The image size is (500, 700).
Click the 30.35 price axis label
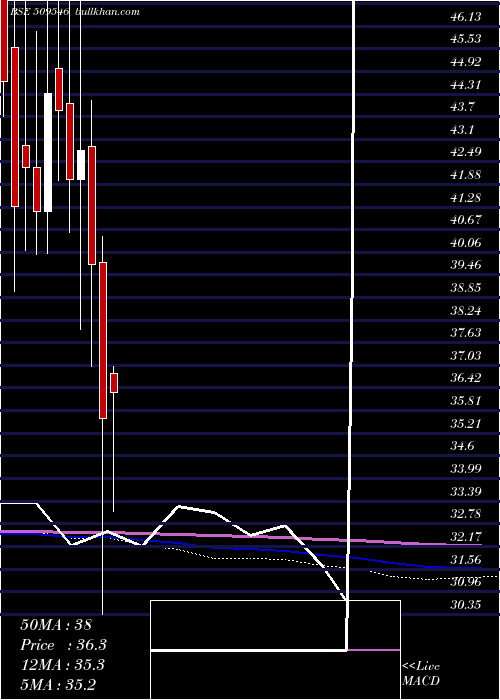click(x=466, y=604)
